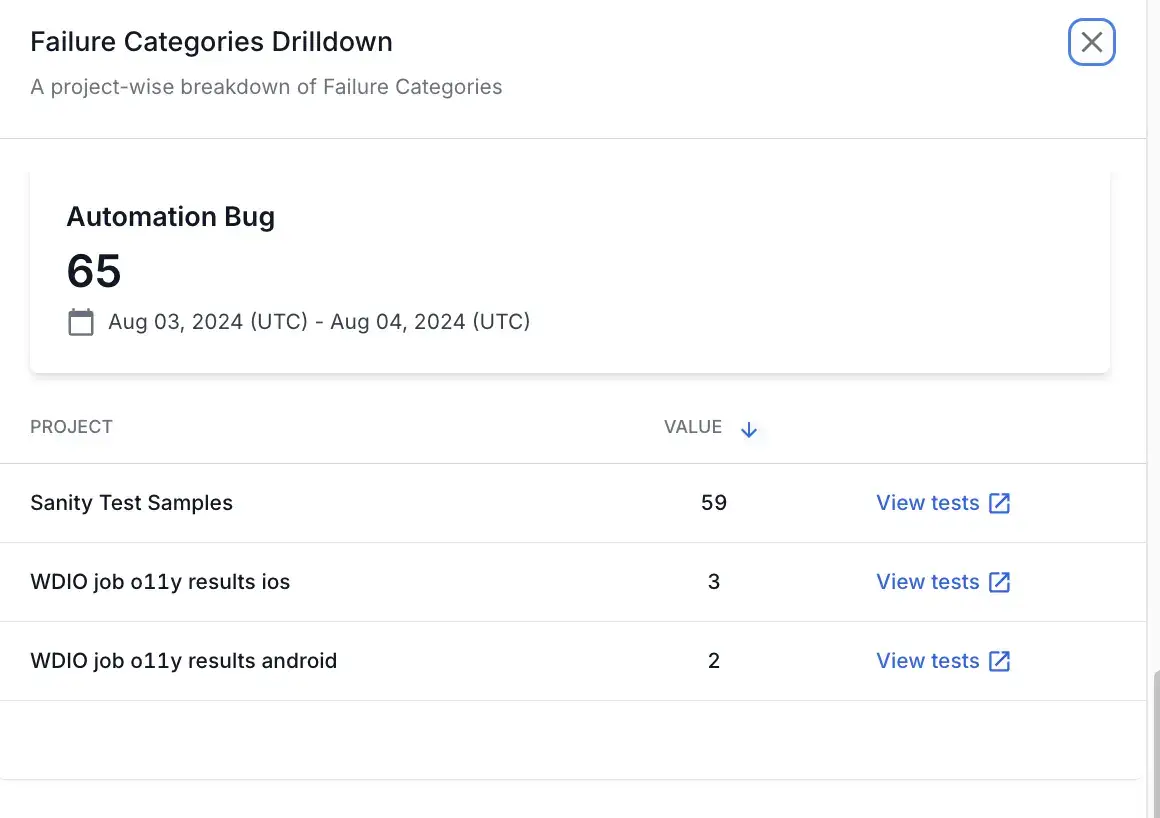View tests for WDIO job o11y results ios
Screen dimensions: 1160x818
927,582
